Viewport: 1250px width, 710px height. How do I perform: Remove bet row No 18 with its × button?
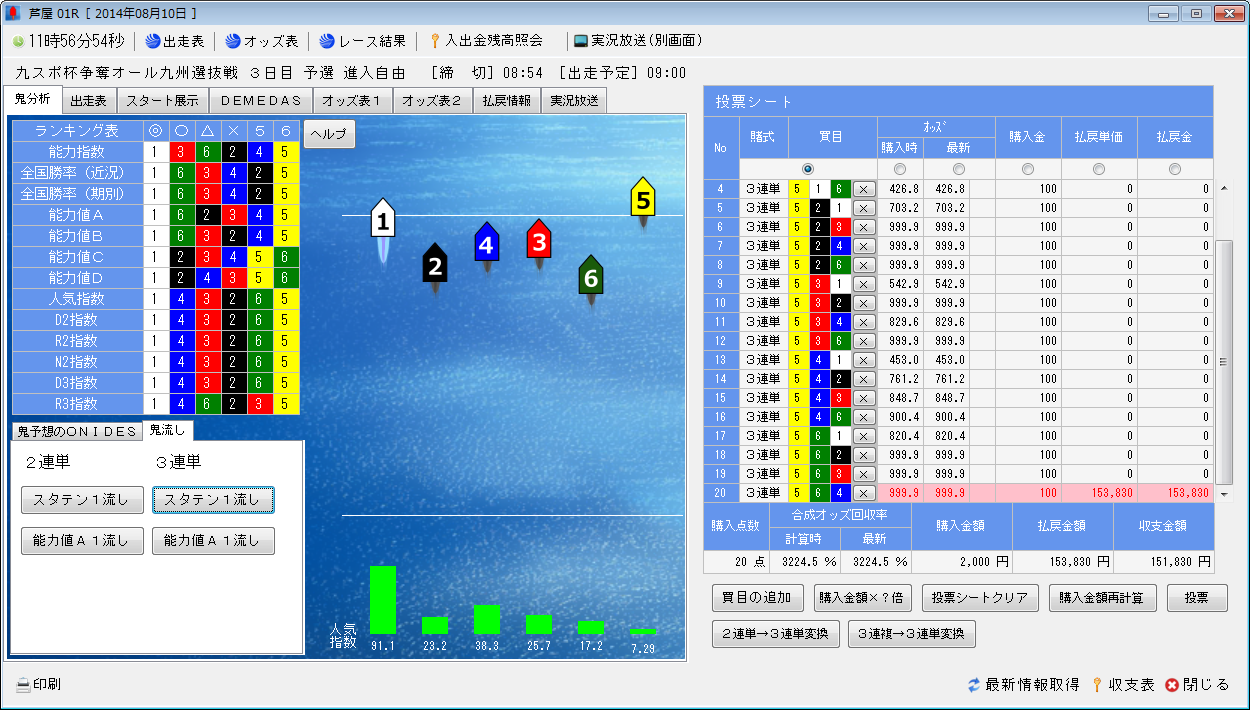[864, 454]
